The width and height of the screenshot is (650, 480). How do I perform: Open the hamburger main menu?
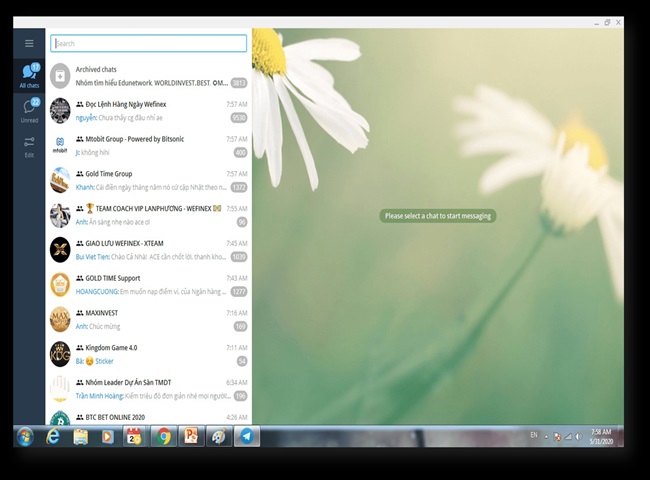coord(29,43)
